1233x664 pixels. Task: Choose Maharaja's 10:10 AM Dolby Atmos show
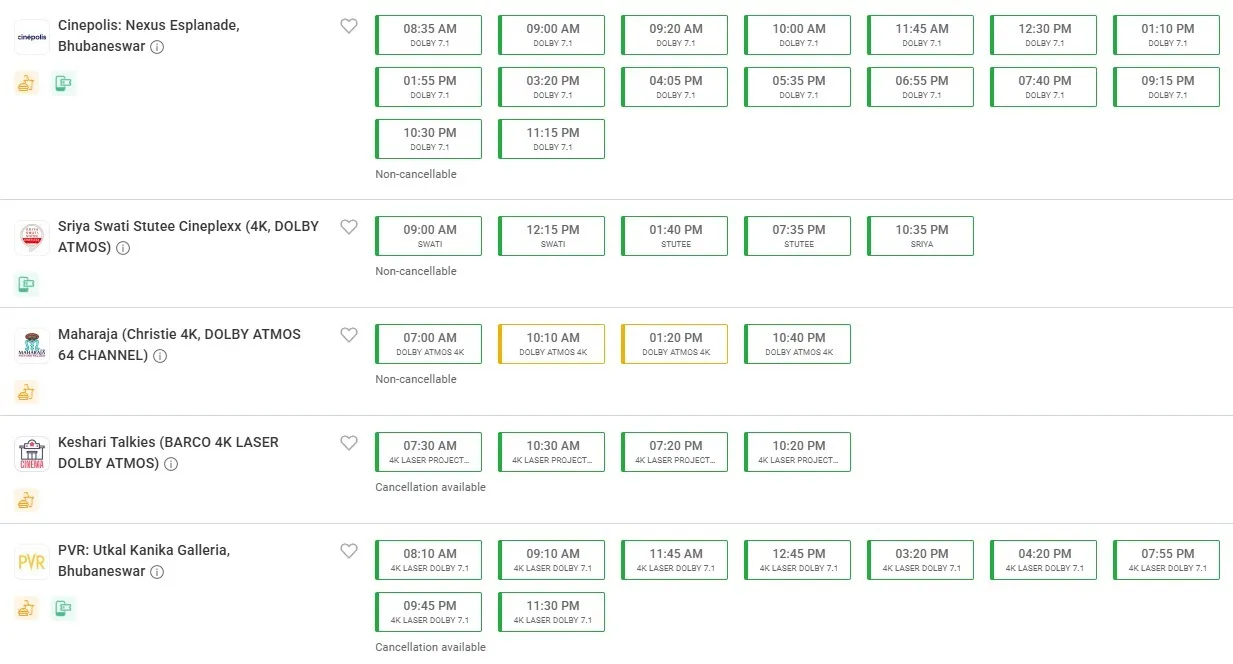click(552, 343)
